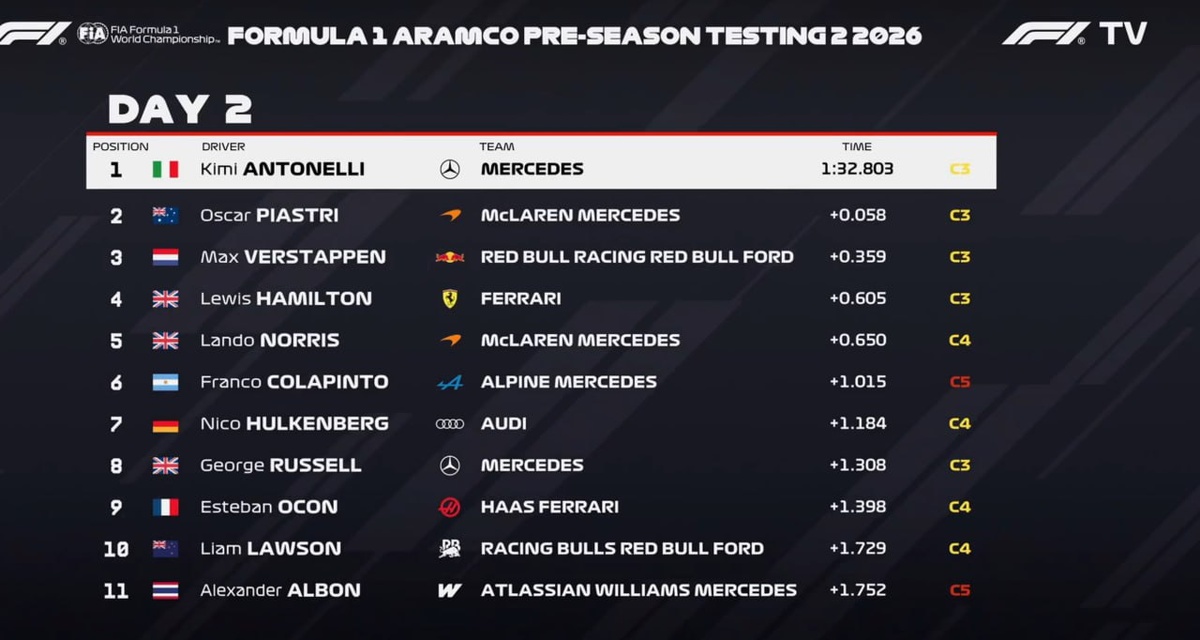This screenshot has height=640, width=1200.
Task: Click the Day 2 heading
Action: pyautogui.click(x=180, y=109)
